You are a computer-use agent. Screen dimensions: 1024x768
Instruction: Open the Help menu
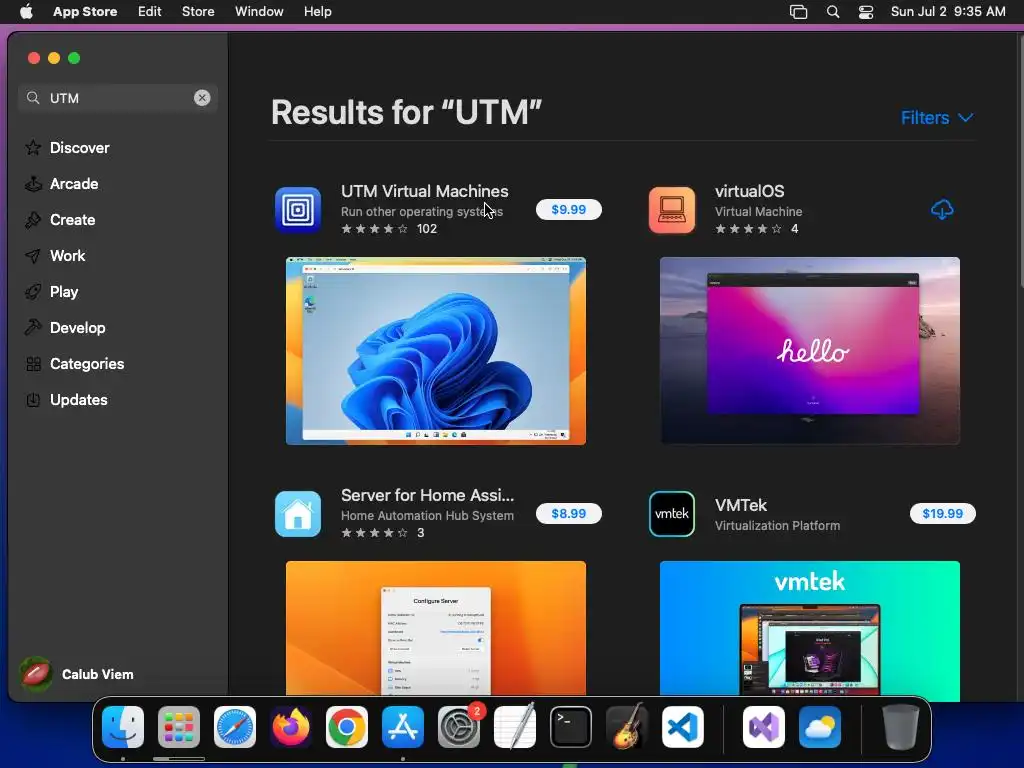[317, 12]
